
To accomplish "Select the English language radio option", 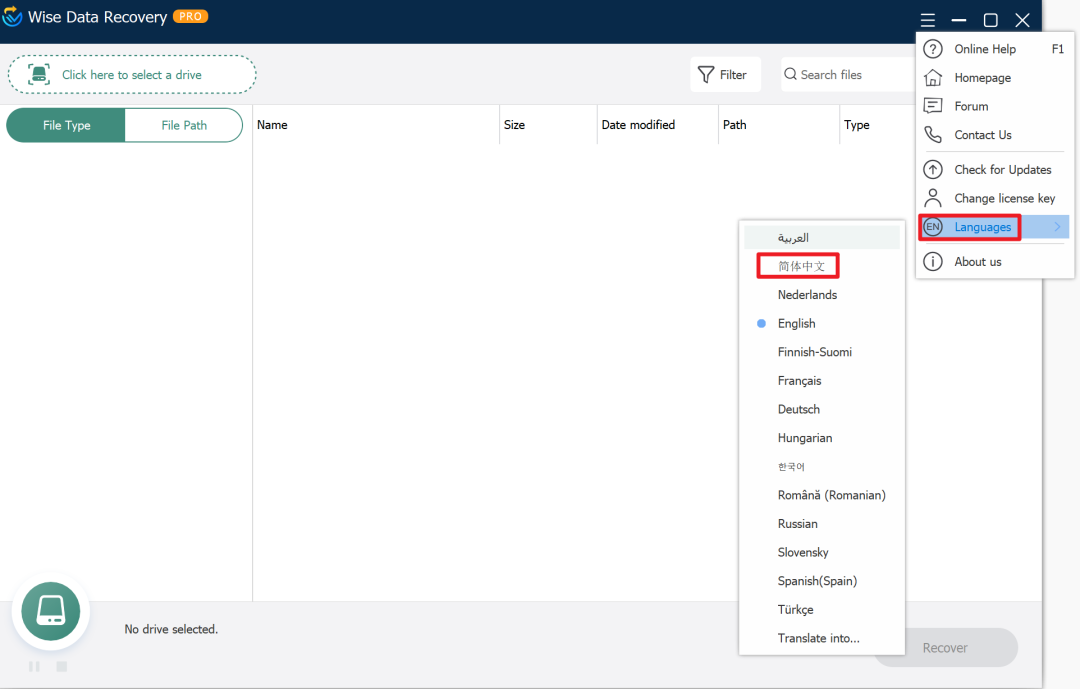I will [x=761, y=323].
